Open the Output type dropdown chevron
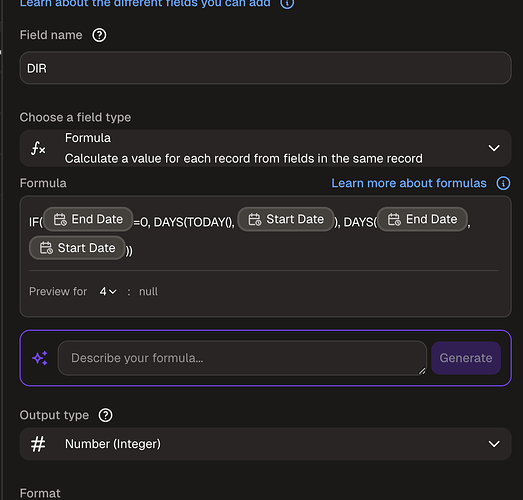Viewport: 523px width, 500px height. tap(494, 444)
